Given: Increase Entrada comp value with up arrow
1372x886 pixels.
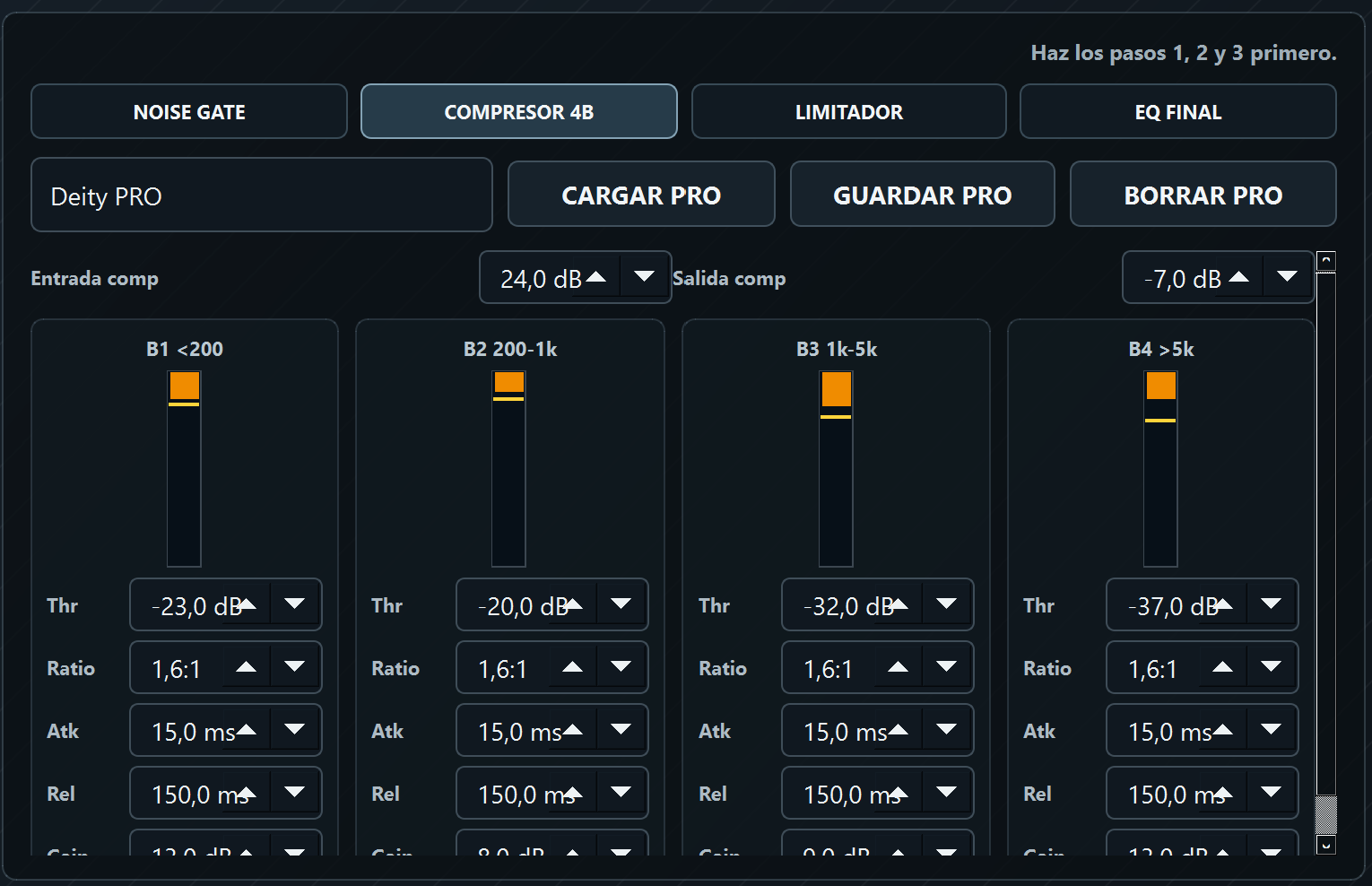Looking at the screenshot, I should coord(596,278).
